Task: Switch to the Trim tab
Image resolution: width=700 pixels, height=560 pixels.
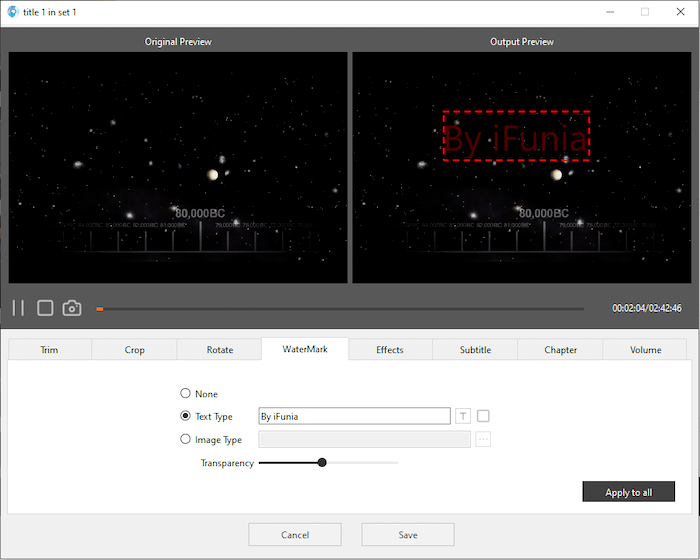Action: (x=49, y=350)
